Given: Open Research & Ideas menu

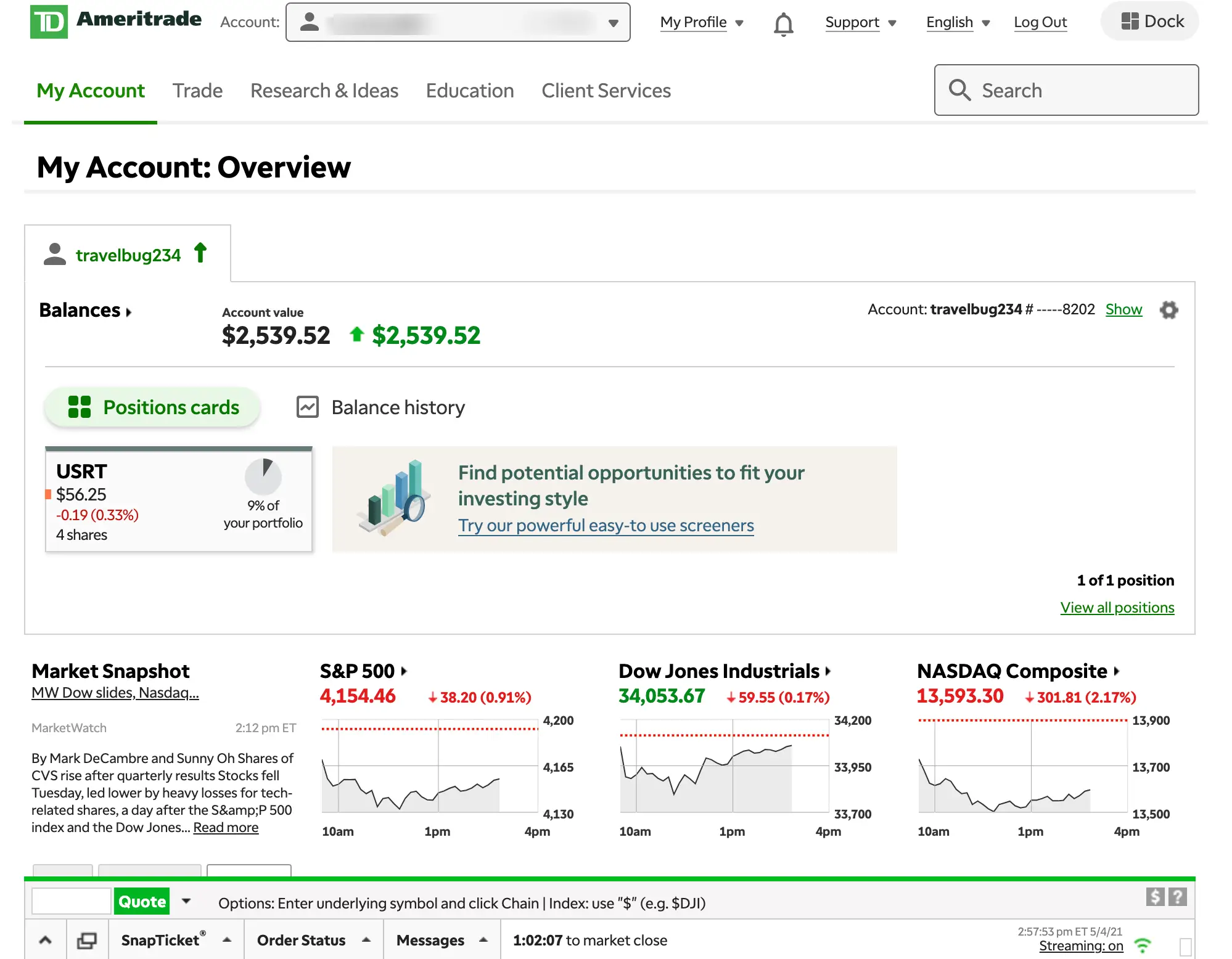Looking at the screenshot, I should pos(324,91).
